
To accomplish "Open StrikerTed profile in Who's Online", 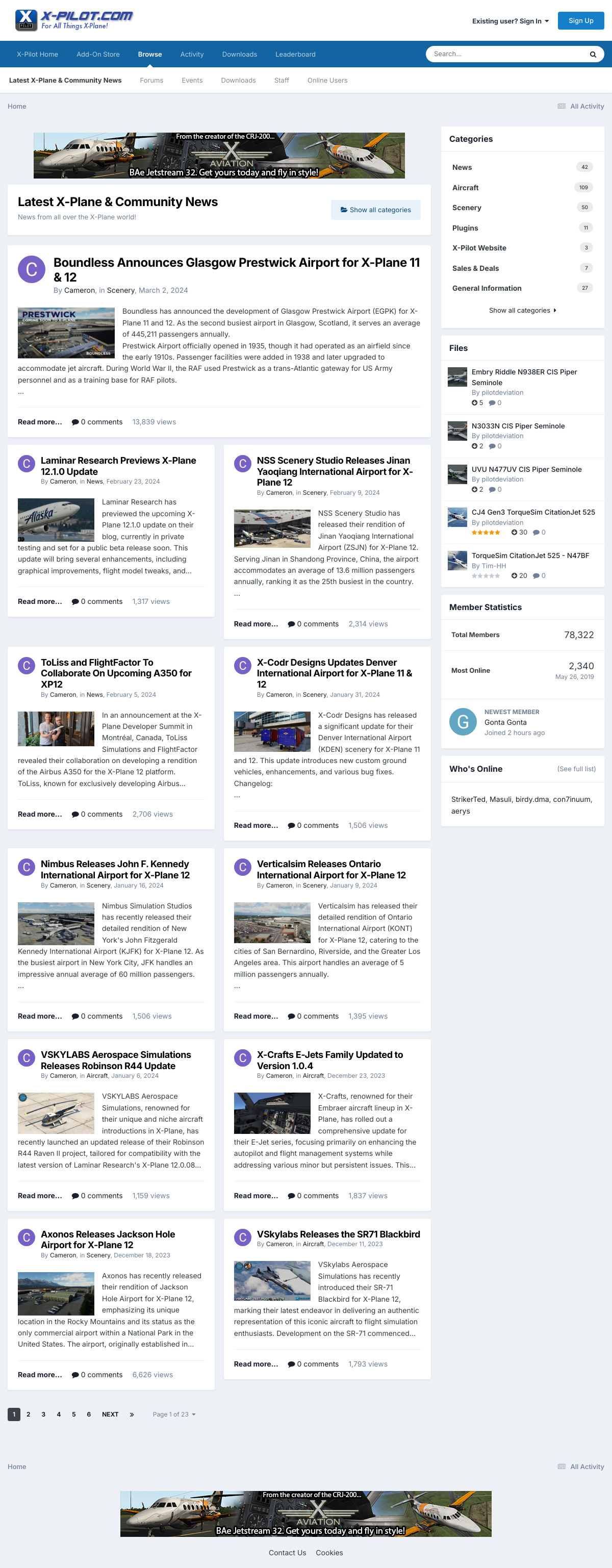I will pos(468,799).
